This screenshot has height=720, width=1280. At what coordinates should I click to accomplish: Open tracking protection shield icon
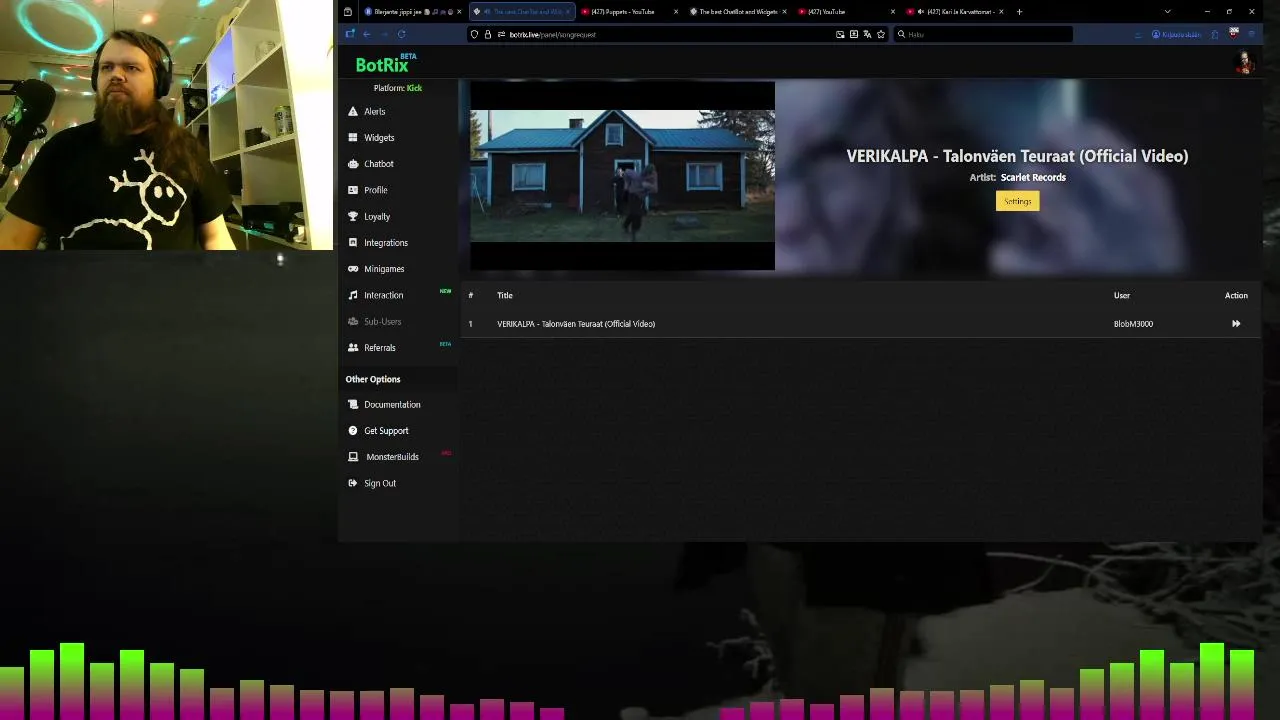point(474,34)
